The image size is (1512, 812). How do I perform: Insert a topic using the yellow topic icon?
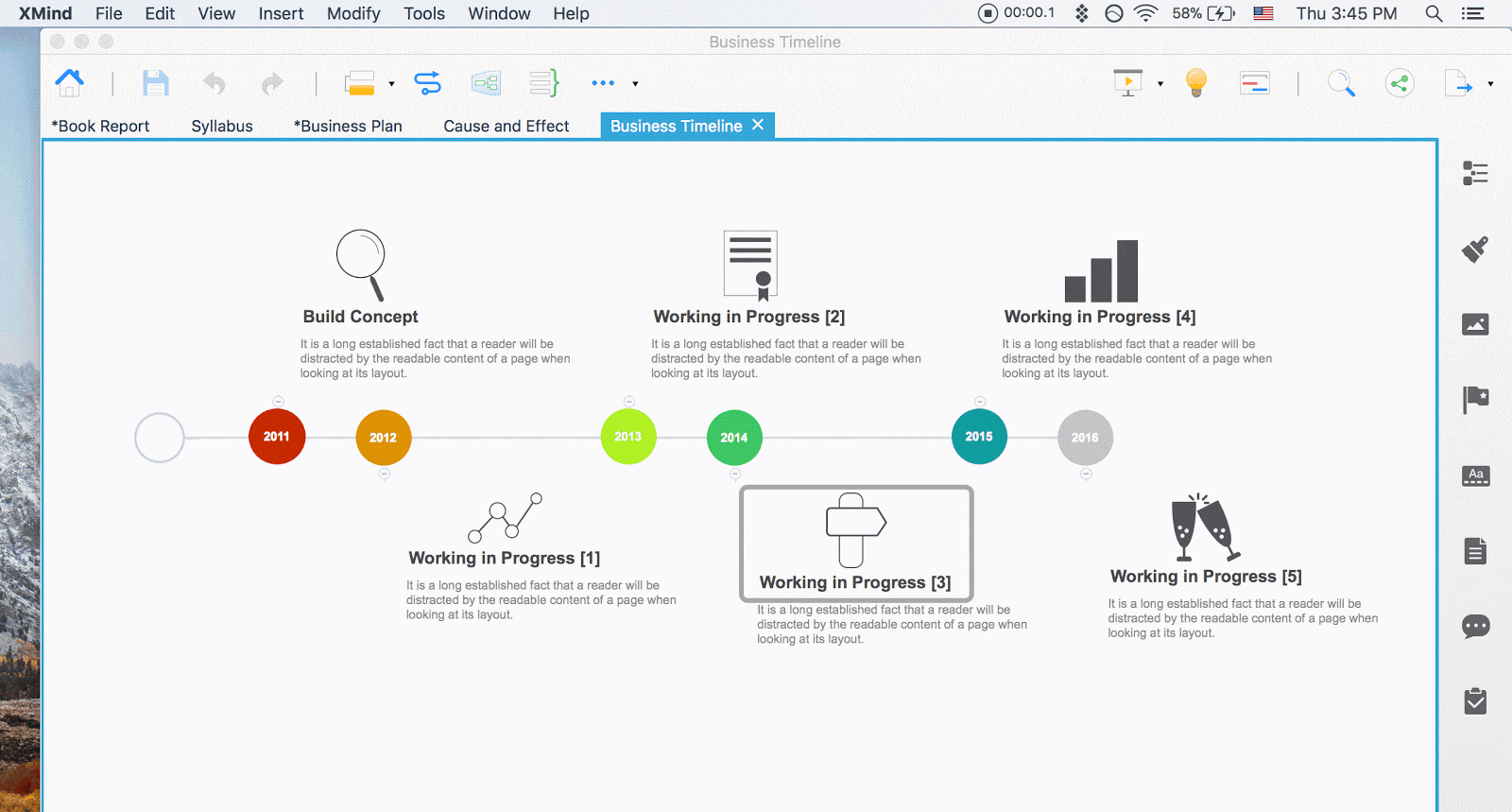click(359, 83)
